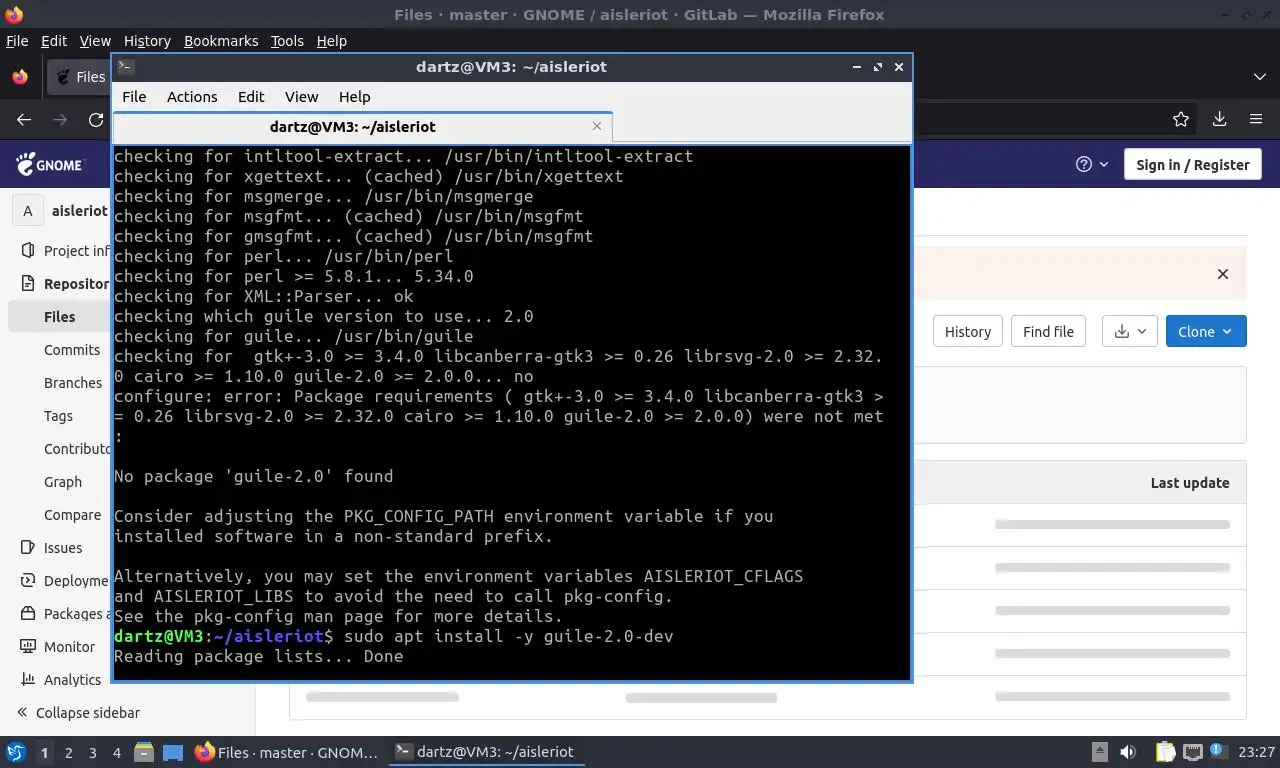Open Firefox History menu
The width and height of the screenshot is (1280, 768).
(x=147, y=41)
